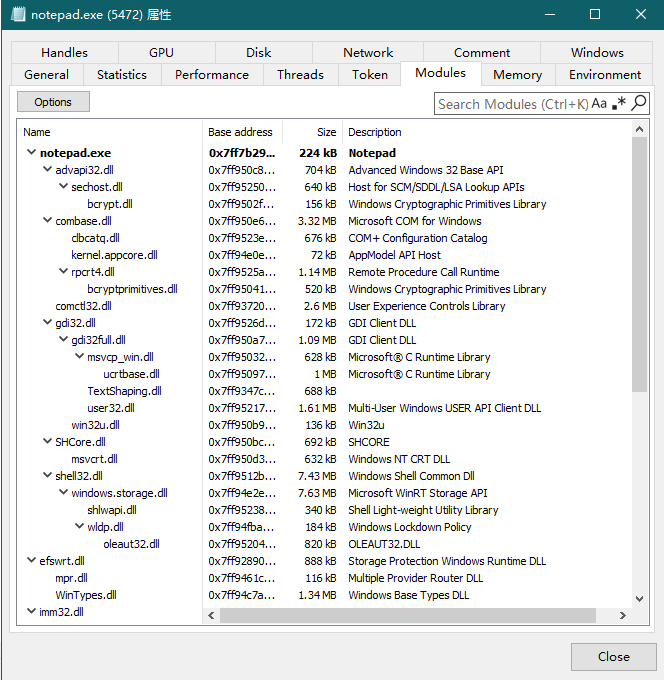Sort modules by Base address column
664x680 pixels.
point(241,132)
